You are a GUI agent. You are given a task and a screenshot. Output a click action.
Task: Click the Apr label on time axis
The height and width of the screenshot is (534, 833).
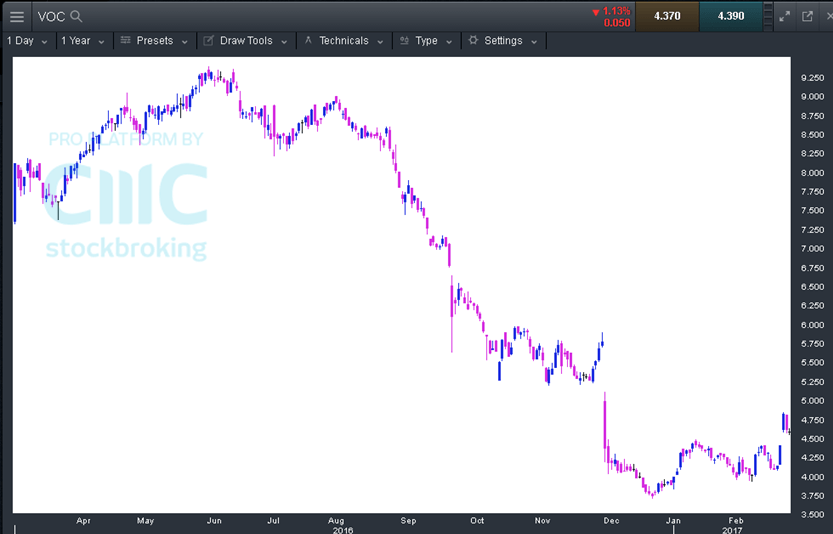click(x=83, y=521)
